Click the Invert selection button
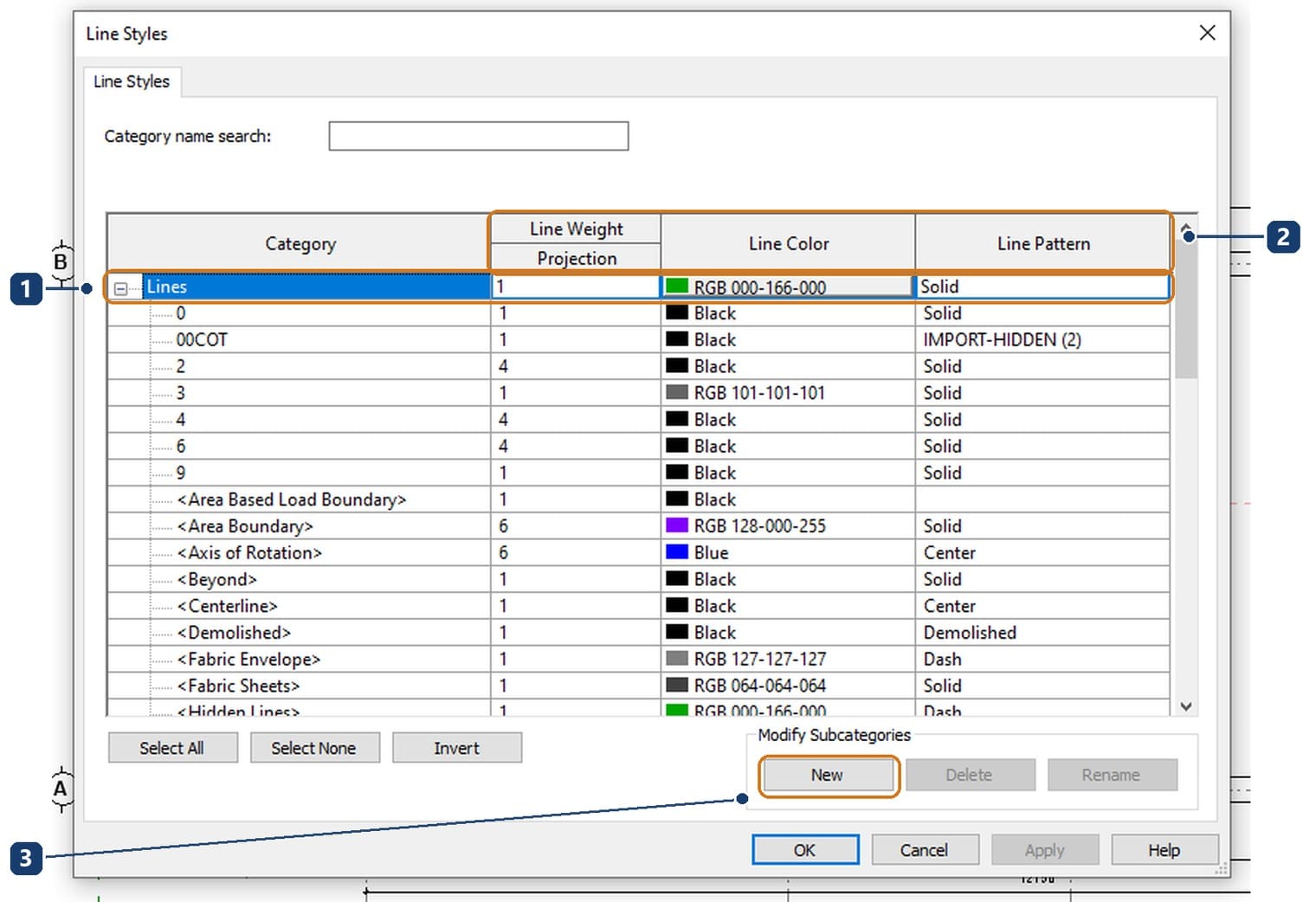The width and height of the screenshot is (1316, 902). click(456, 748)
